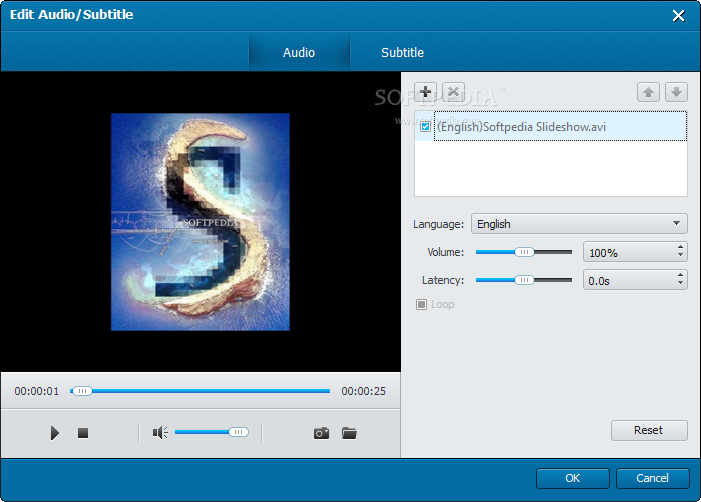The height and width of the screenshot is (502, 701).
Task: Stop the video playback
Action: point(83,433)
